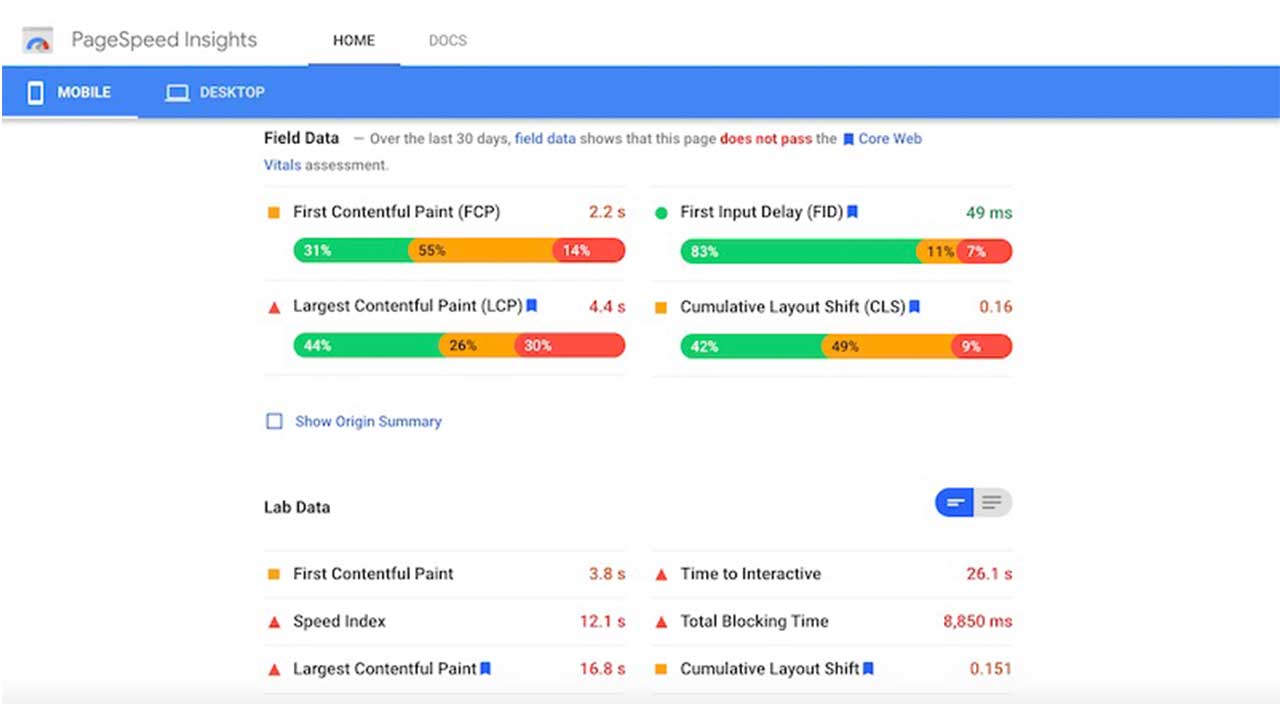Click the orange square icon beside First Contentful Paint (FCP)
The height and width of the screenshot is (720, 1280).
click(274, 213)
